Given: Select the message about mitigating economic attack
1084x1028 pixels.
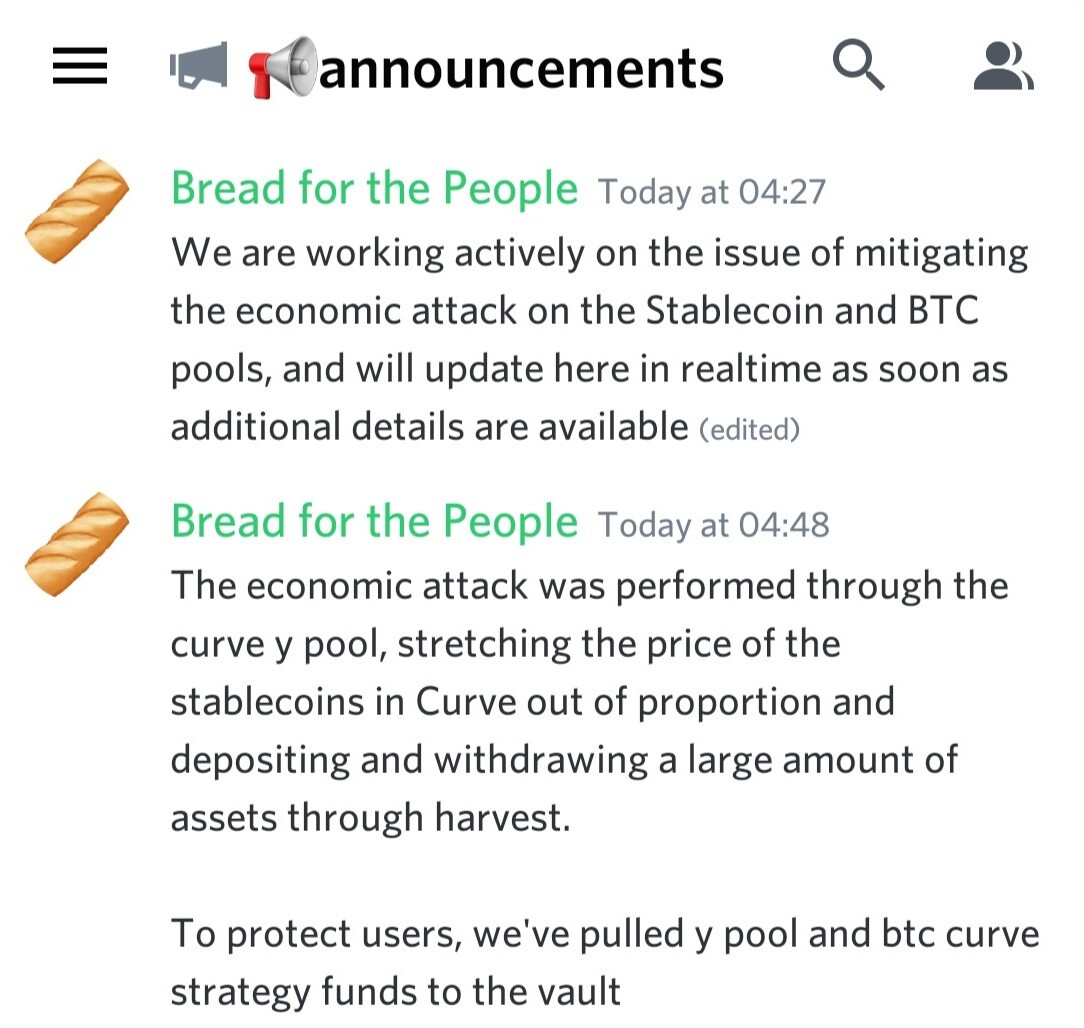Looking at the screenshot, I should [599, 339].
